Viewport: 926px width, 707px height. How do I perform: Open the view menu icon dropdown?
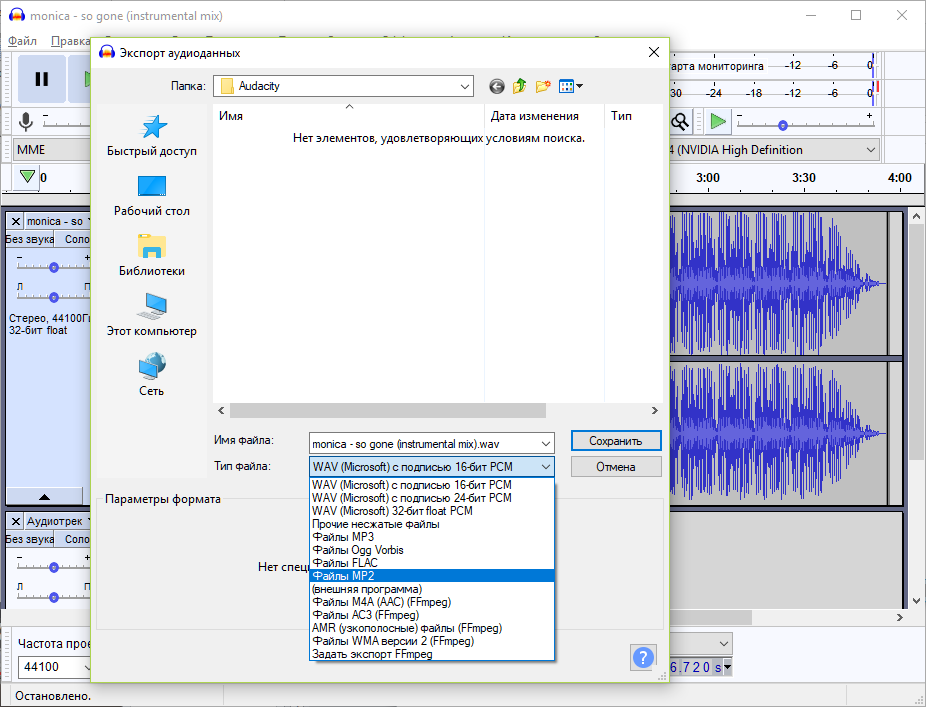coord(570,86)
